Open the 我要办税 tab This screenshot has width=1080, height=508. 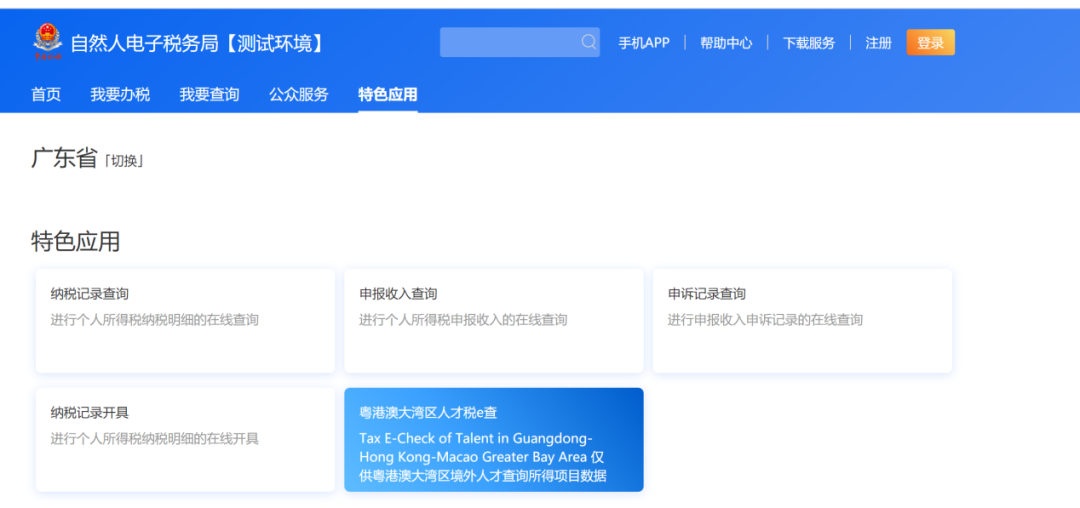coord(120,95)
